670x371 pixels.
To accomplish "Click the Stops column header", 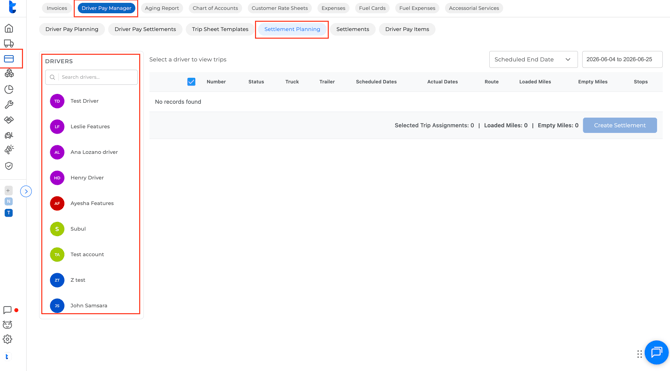I will click(641, 82).
